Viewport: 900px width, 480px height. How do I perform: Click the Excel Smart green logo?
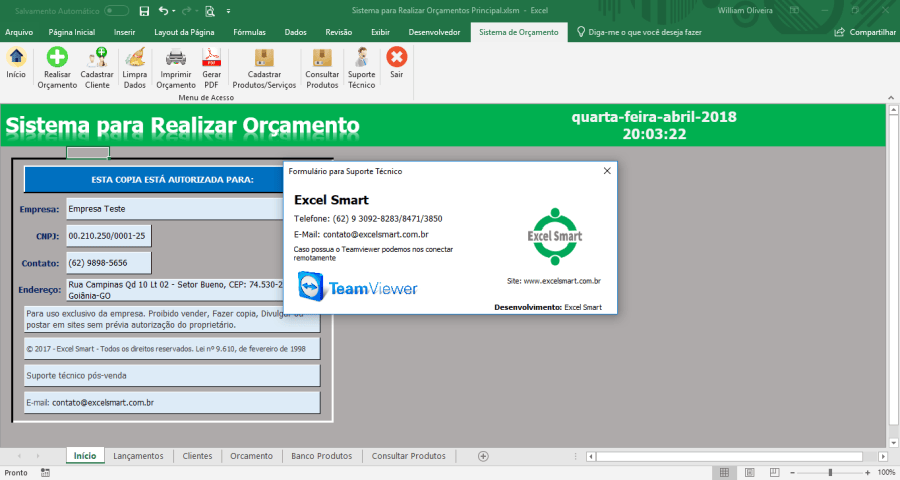pos(554,237)
